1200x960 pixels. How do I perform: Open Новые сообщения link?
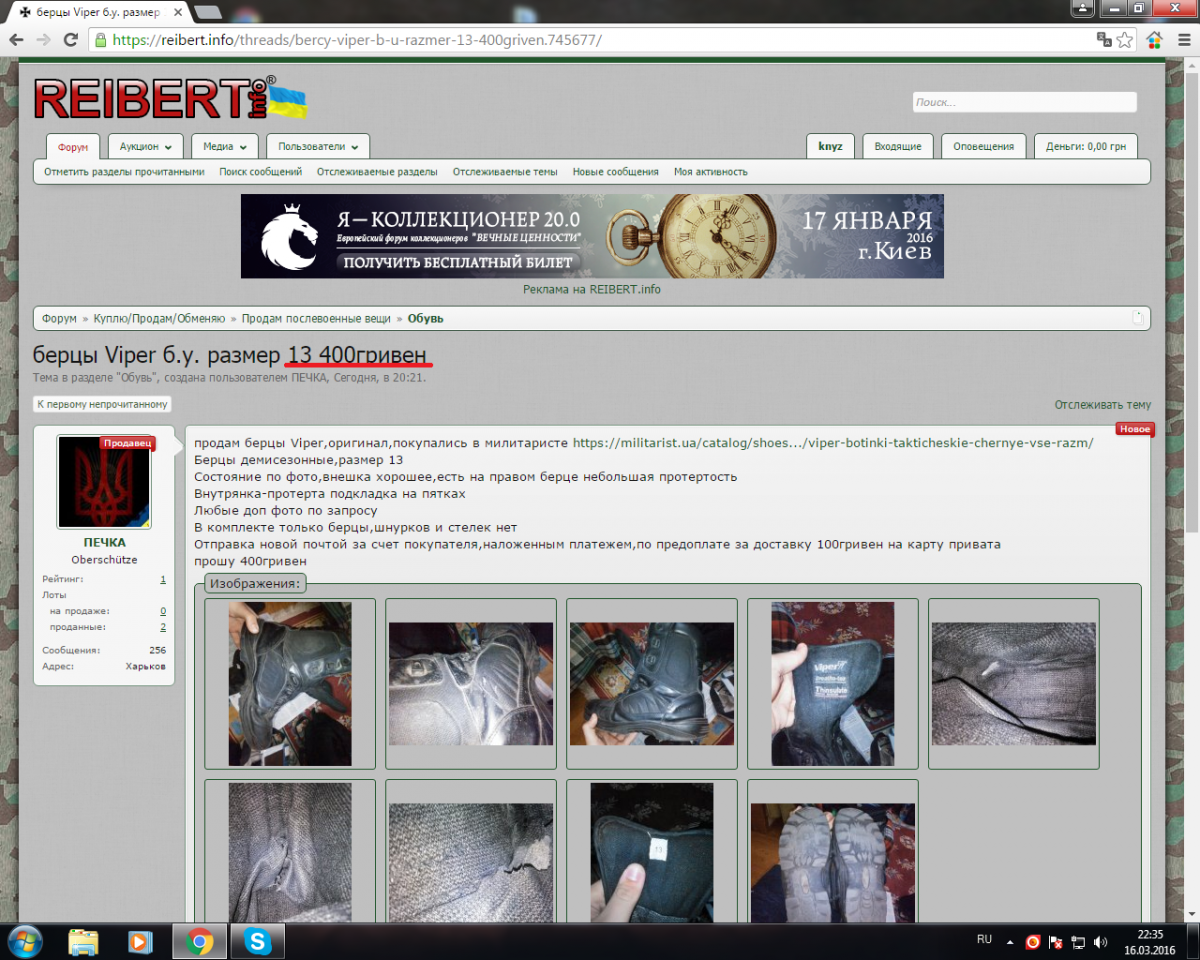coord(616,172)
